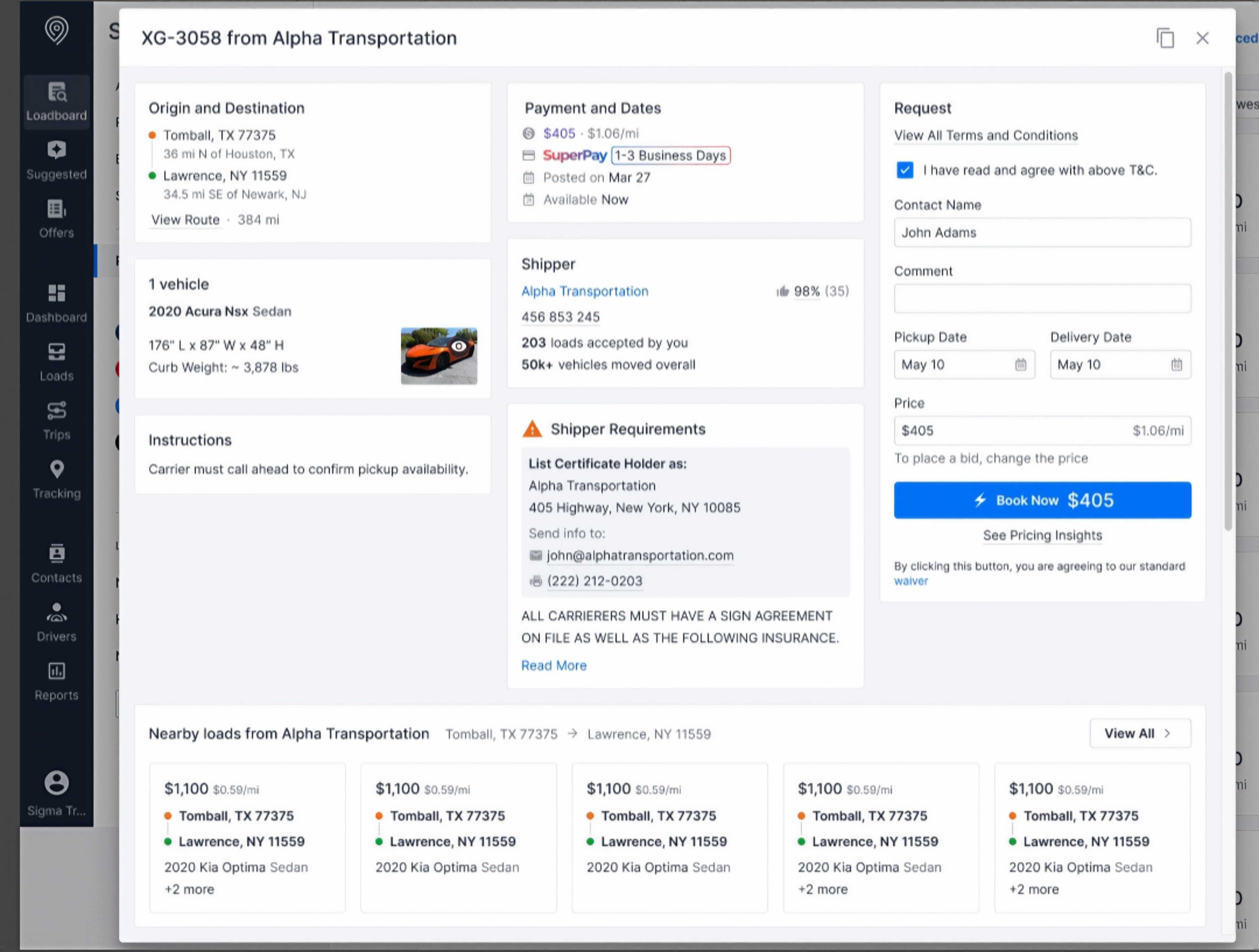1259x952 pixels.
Task: Click the View Route link
Action: tap(186, 220)
